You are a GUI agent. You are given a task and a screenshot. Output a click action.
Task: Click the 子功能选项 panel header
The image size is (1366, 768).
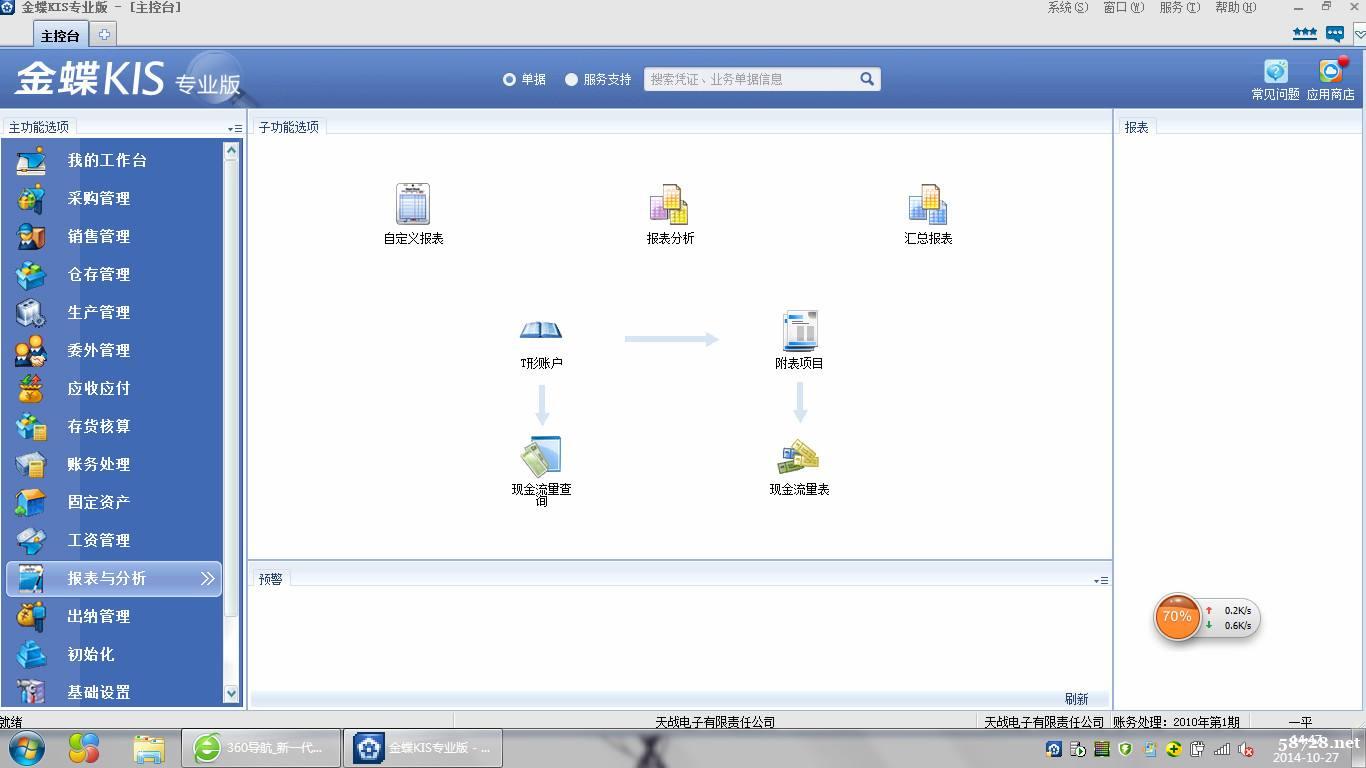289,127
